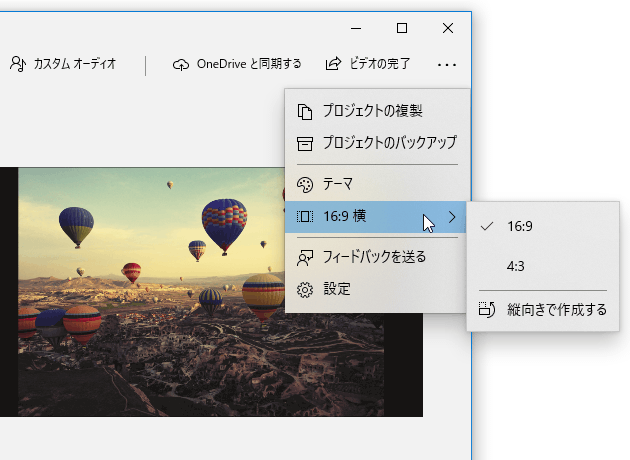The width and height of the screenshot is (630, 460).
Task: Open カスタム オーディオ label
Action: click(x=75, y=63)
